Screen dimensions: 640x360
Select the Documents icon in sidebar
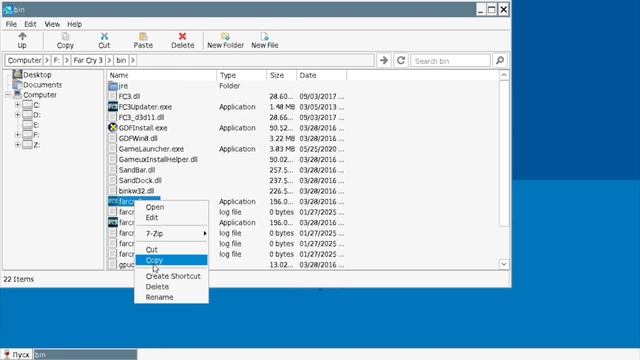[17, 84]
